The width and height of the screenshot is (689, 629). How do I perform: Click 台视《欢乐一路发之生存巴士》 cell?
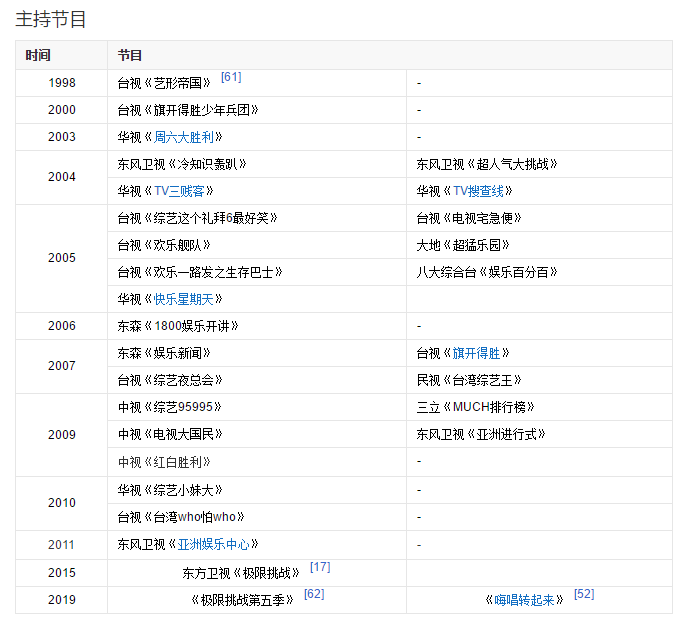pos(257,273)
